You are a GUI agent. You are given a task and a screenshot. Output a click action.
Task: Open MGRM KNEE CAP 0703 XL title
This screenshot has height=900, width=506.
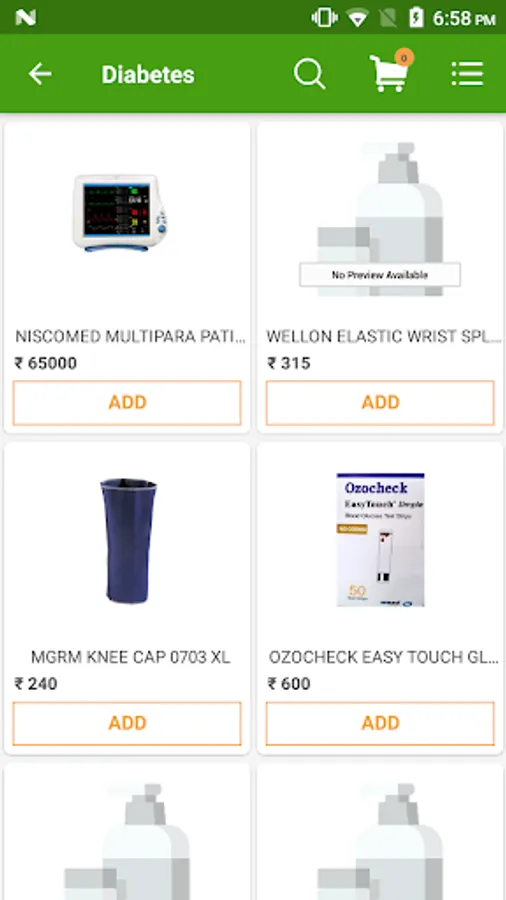click(131, 657)
